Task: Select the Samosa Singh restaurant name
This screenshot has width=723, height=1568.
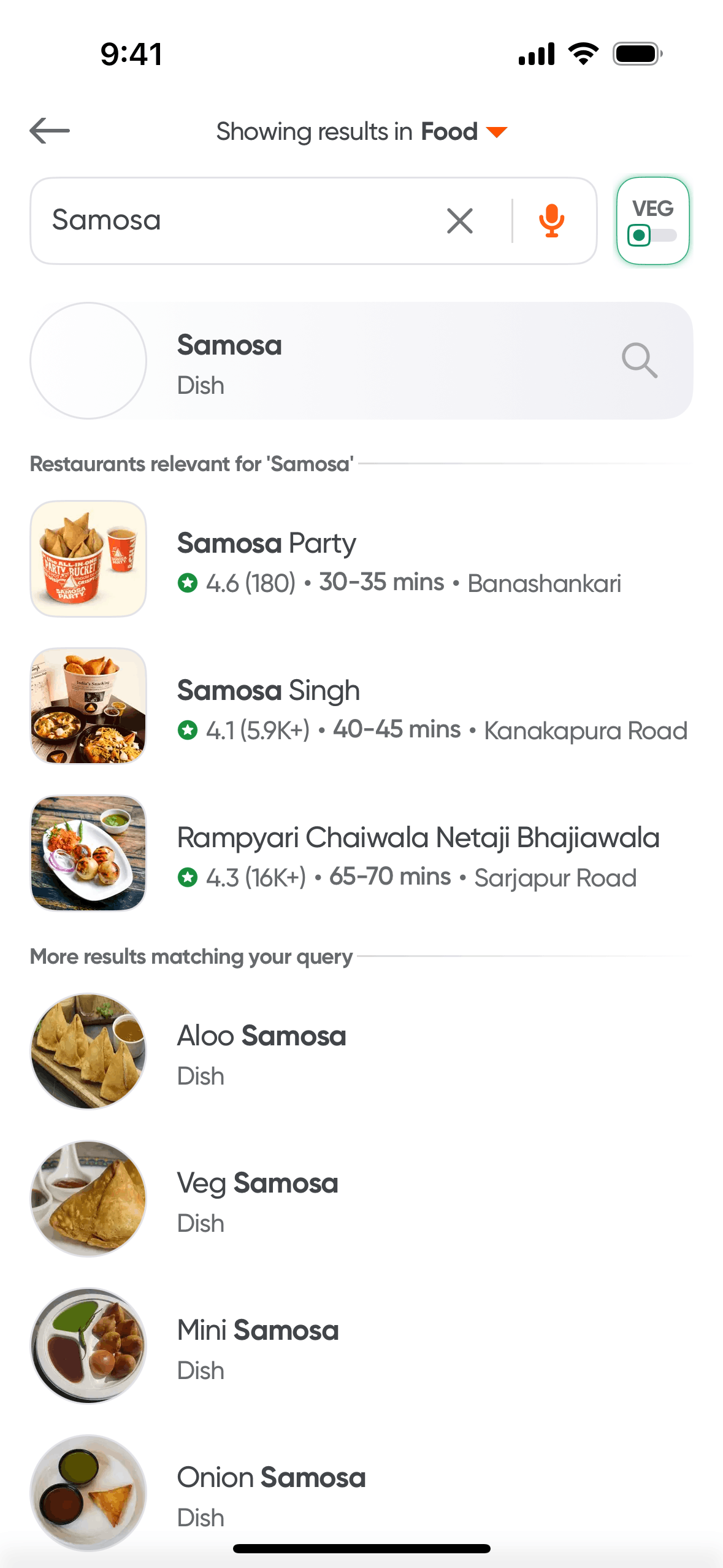Action: [268, 691]
